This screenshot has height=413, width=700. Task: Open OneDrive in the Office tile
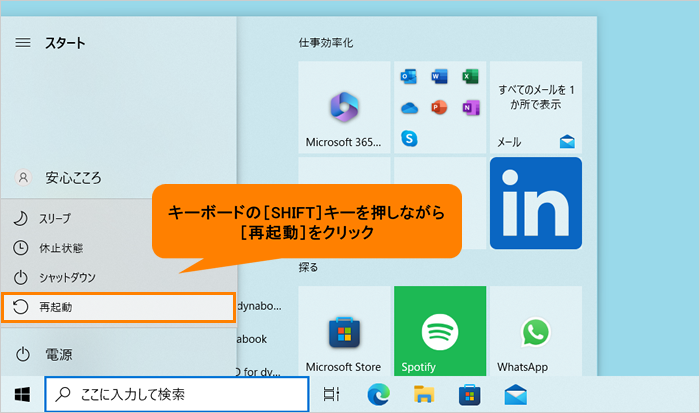pos(409,108)
